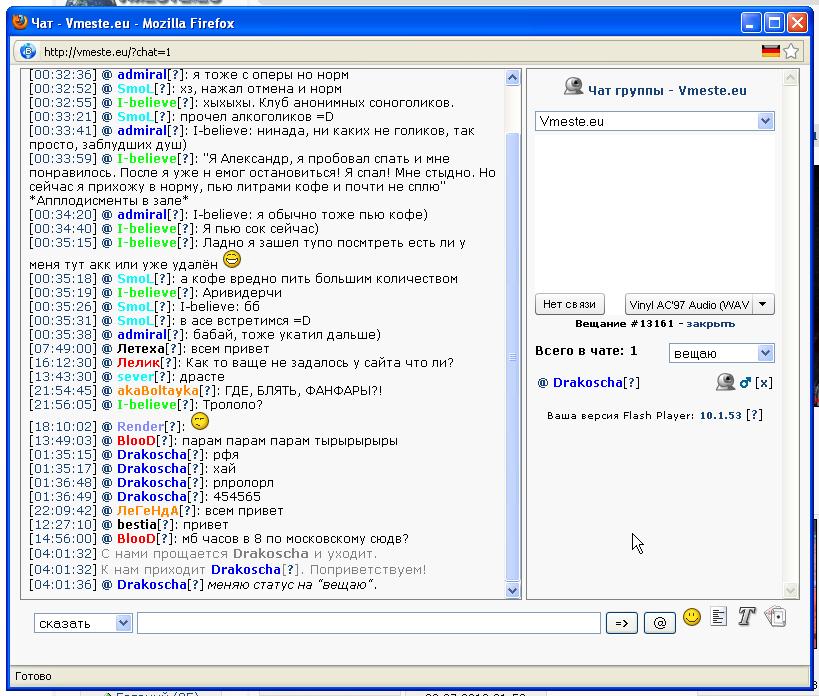Click the German flag icon
Viewport: 819px width, 696px height.
point(771,51)
